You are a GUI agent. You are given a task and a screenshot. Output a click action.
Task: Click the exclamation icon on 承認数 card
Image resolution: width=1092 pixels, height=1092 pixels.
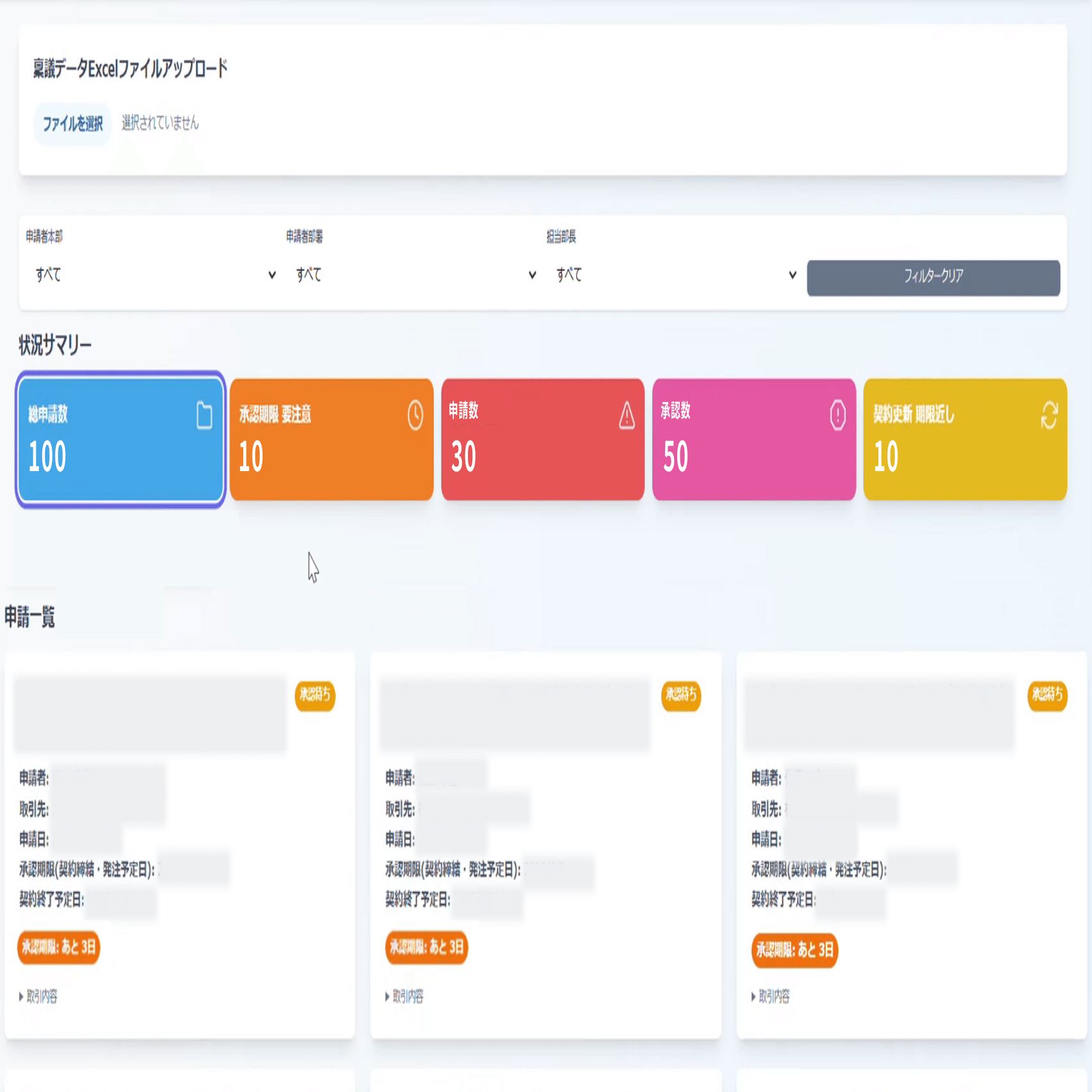[838, 415]
